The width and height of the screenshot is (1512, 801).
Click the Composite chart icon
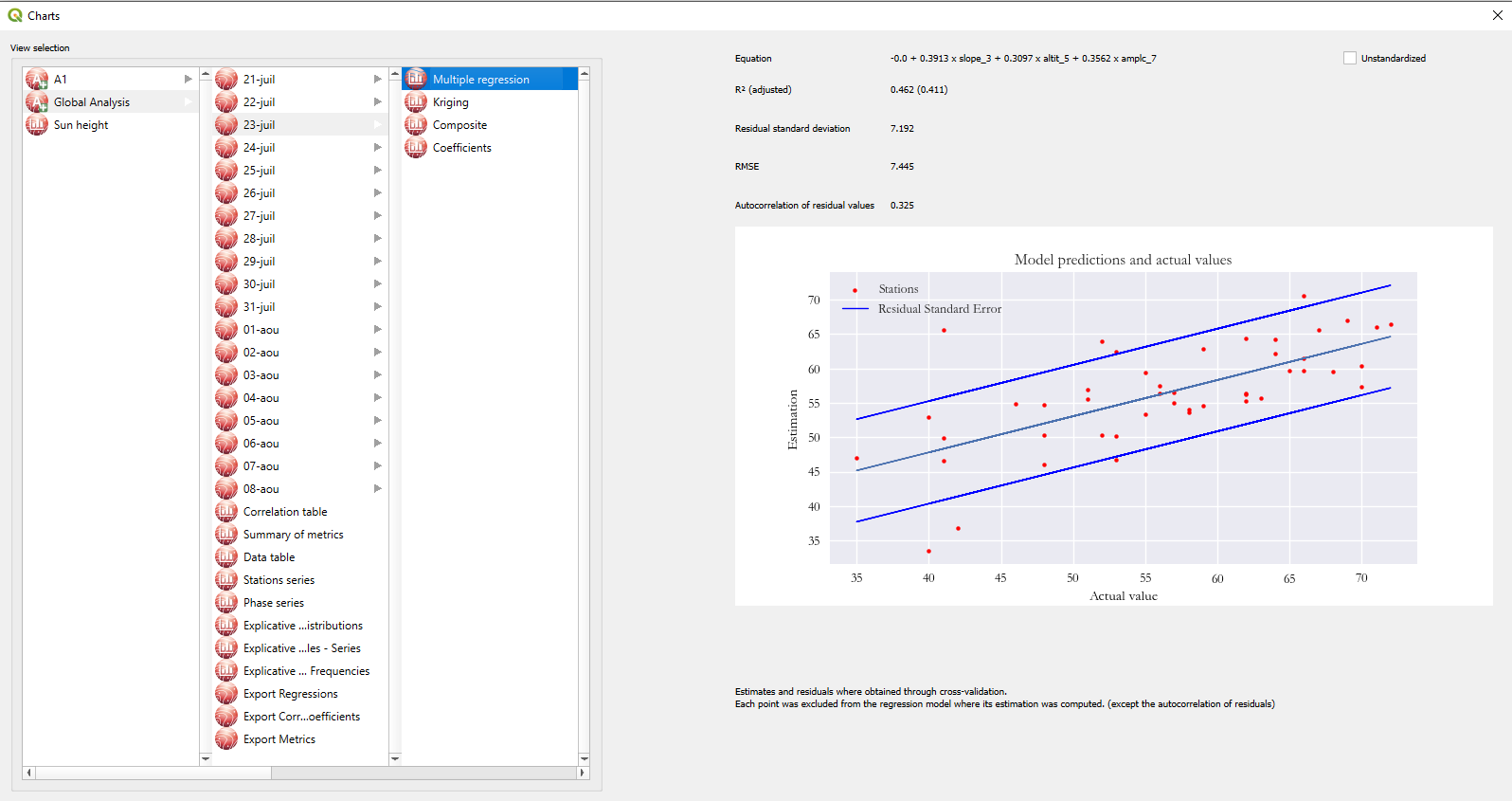pos(416,125)
